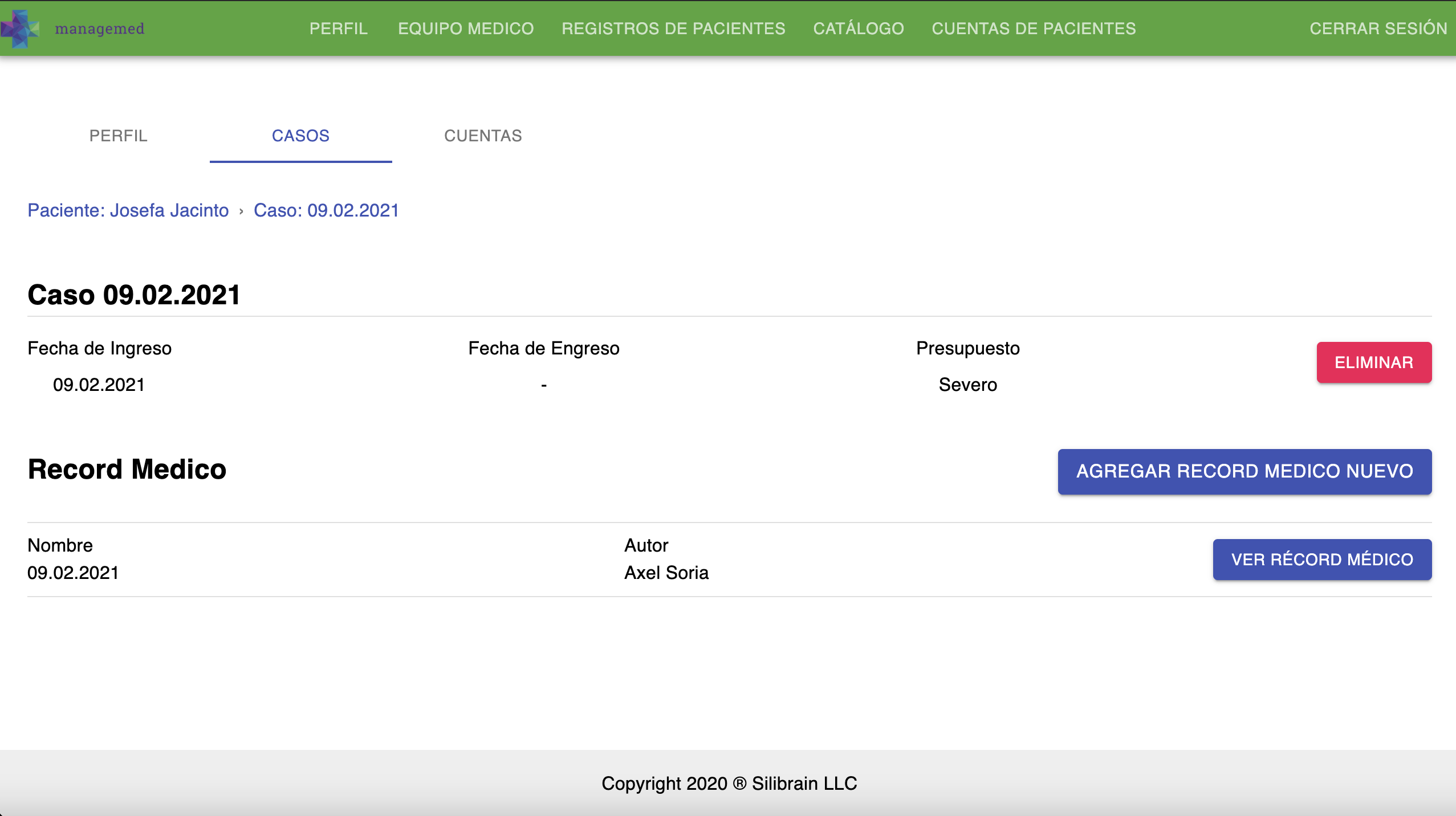Open VER RÉCORD MÉDICO for 09.02.2021
This screenshot has width=1456, height=816.
tap(1322, 560)
